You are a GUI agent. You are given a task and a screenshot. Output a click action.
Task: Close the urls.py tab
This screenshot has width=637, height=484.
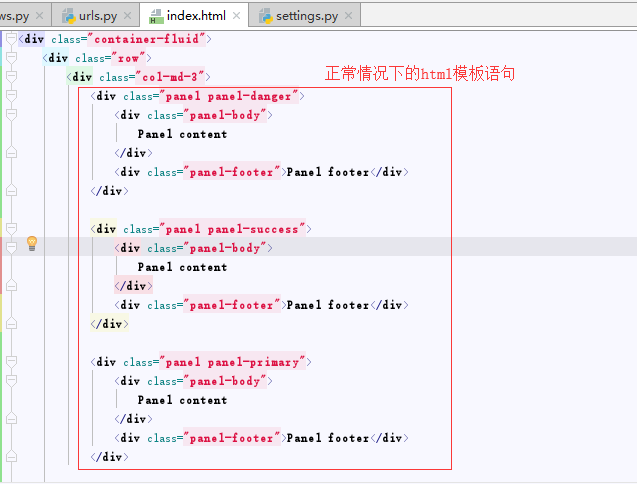pos(127,16)
